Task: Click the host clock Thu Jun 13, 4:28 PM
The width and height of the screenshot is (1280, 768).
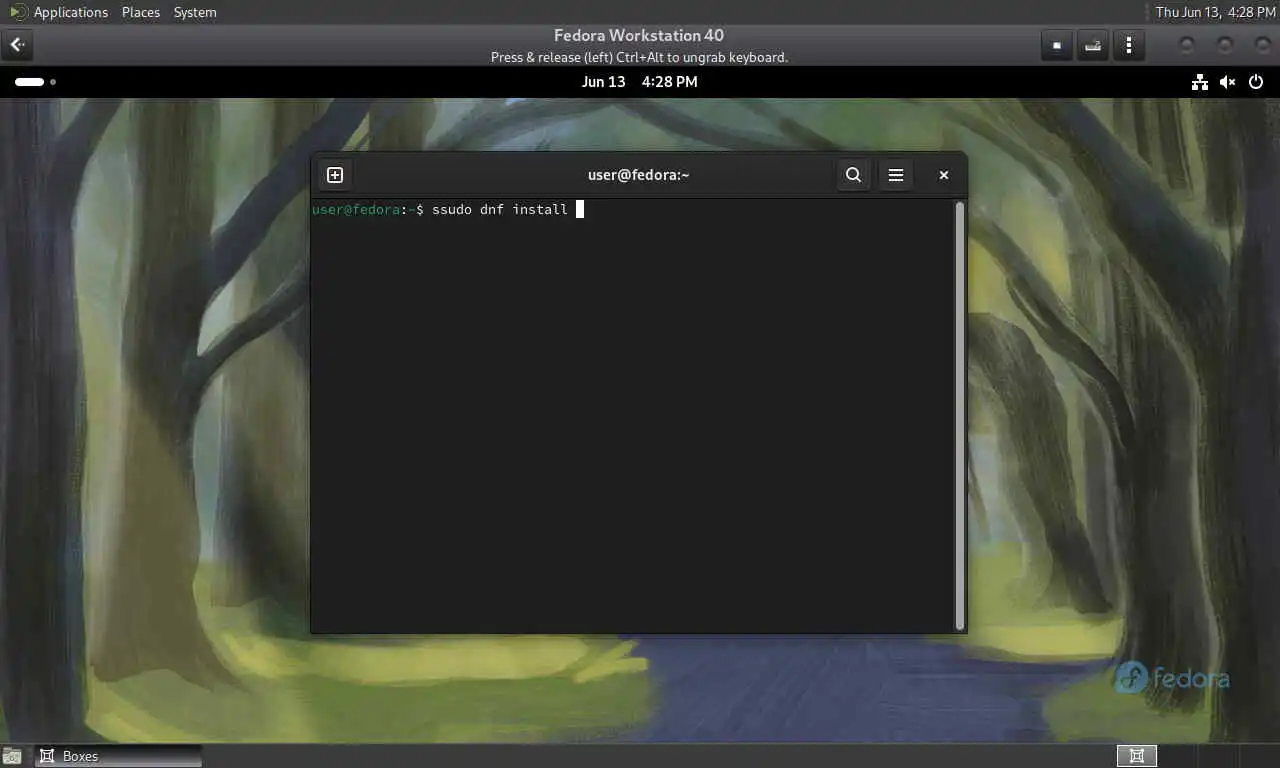Action: 1215,12
